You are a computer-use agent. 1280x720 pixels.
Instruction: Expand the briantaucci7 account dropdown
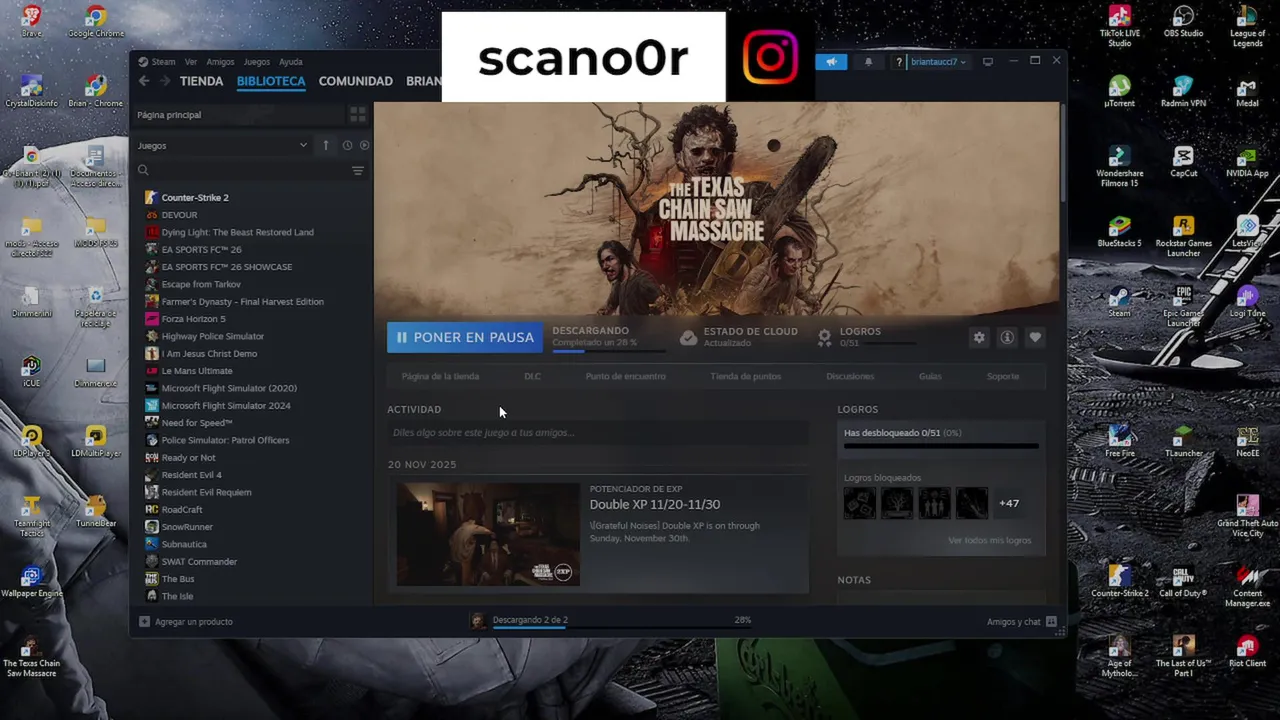coord(938,62)
